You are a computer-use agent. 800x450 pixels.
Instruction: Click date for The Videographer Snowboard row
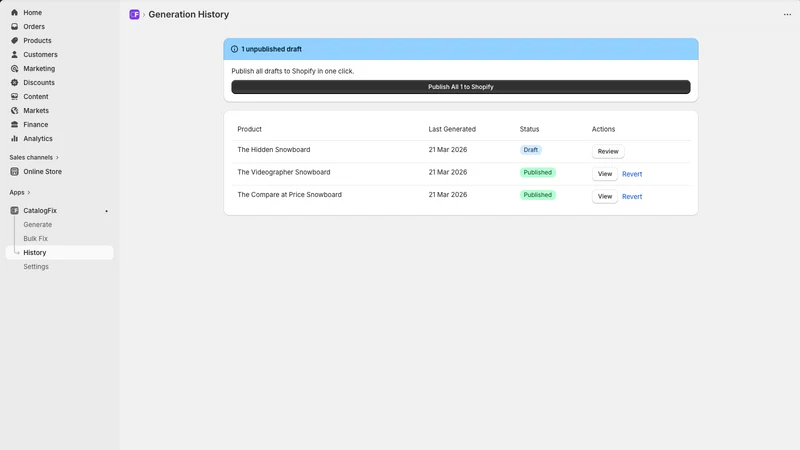tap(447, 172)
